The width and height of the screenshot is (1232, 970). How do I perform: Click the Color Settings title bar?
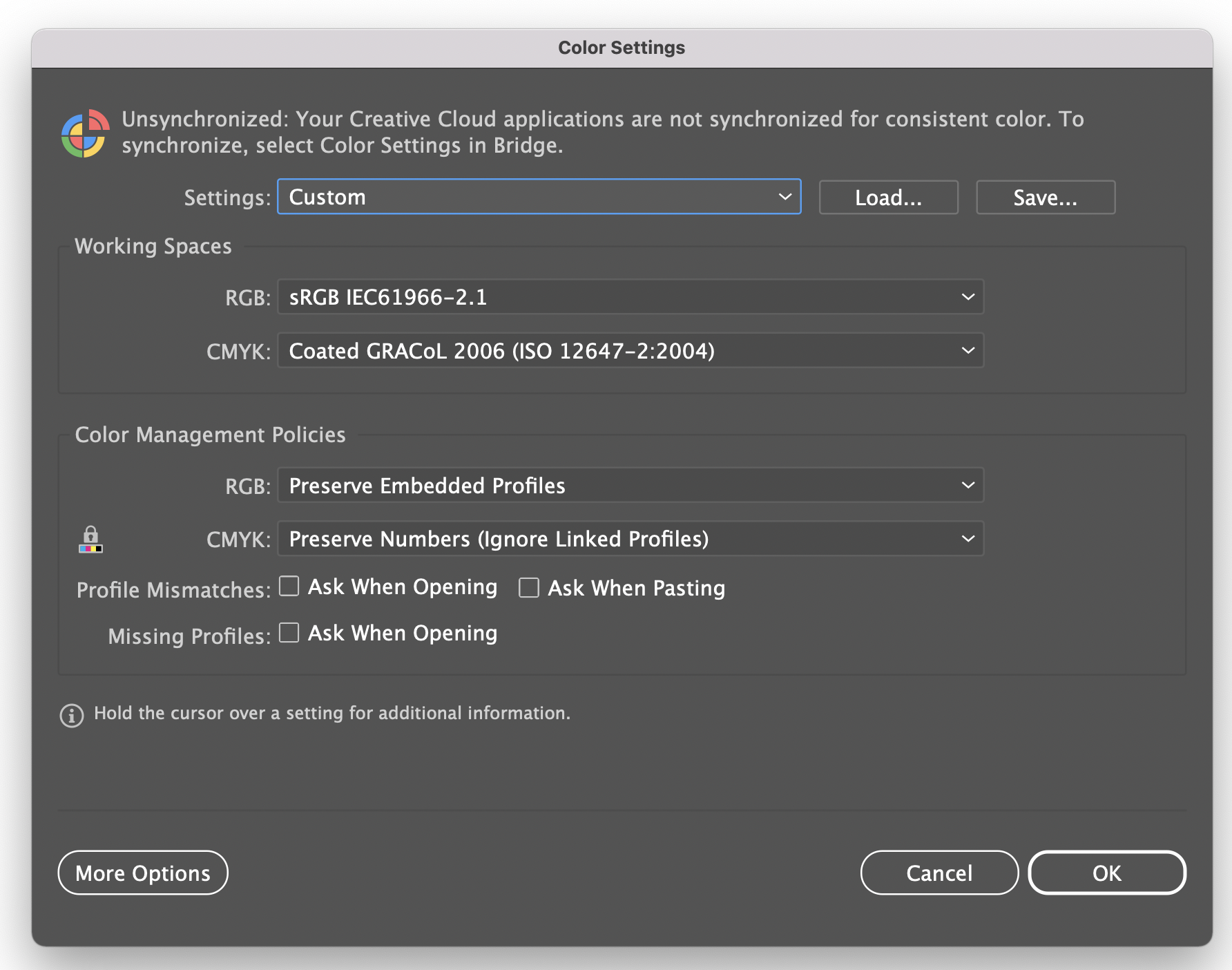[x=621, y=47]
